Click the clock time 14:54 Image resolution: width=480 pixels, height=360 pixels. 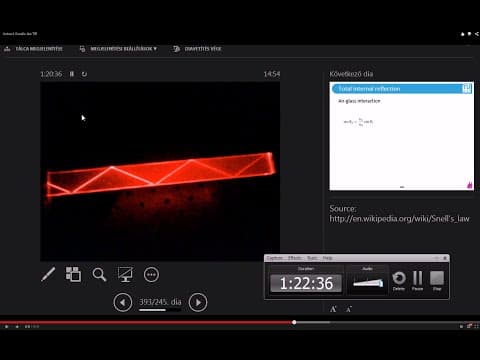[x=272, y=74]
